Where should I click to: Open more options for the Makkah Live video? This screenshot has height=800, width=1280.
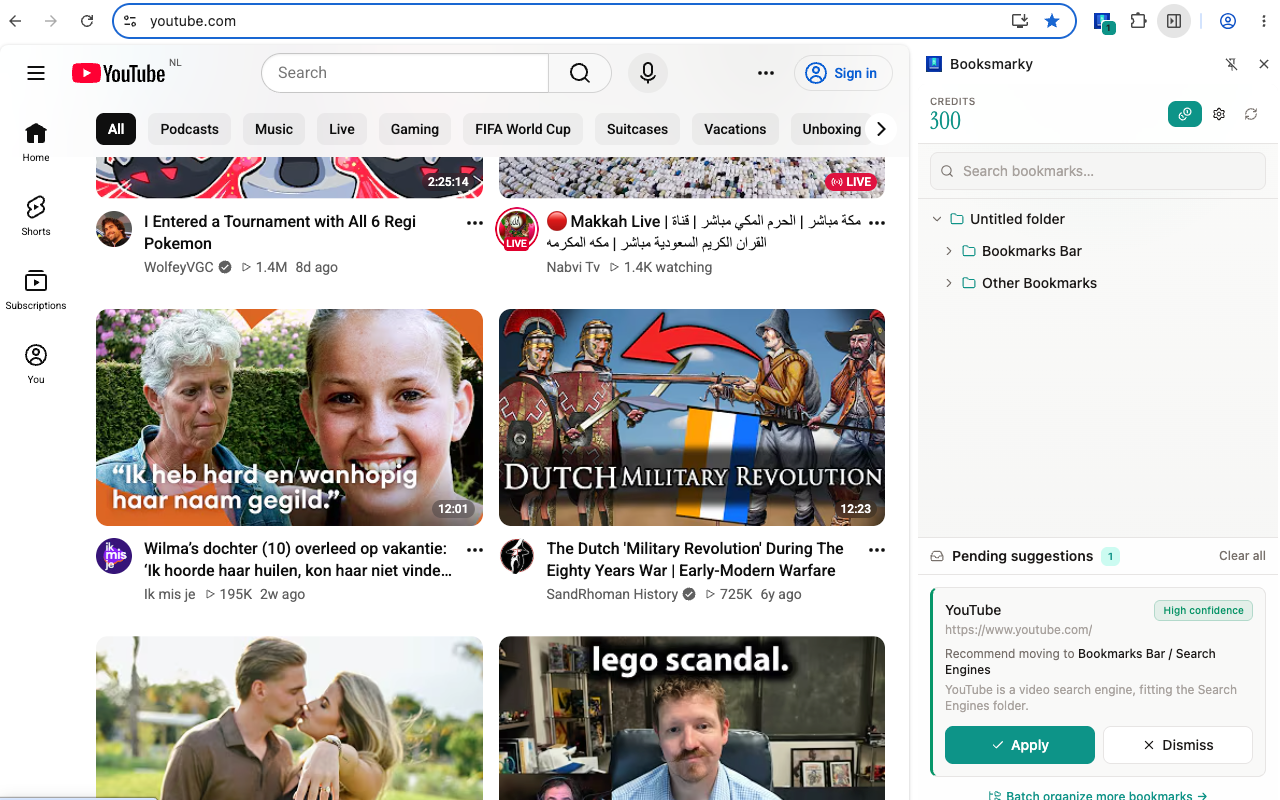[x=877, y=223]
